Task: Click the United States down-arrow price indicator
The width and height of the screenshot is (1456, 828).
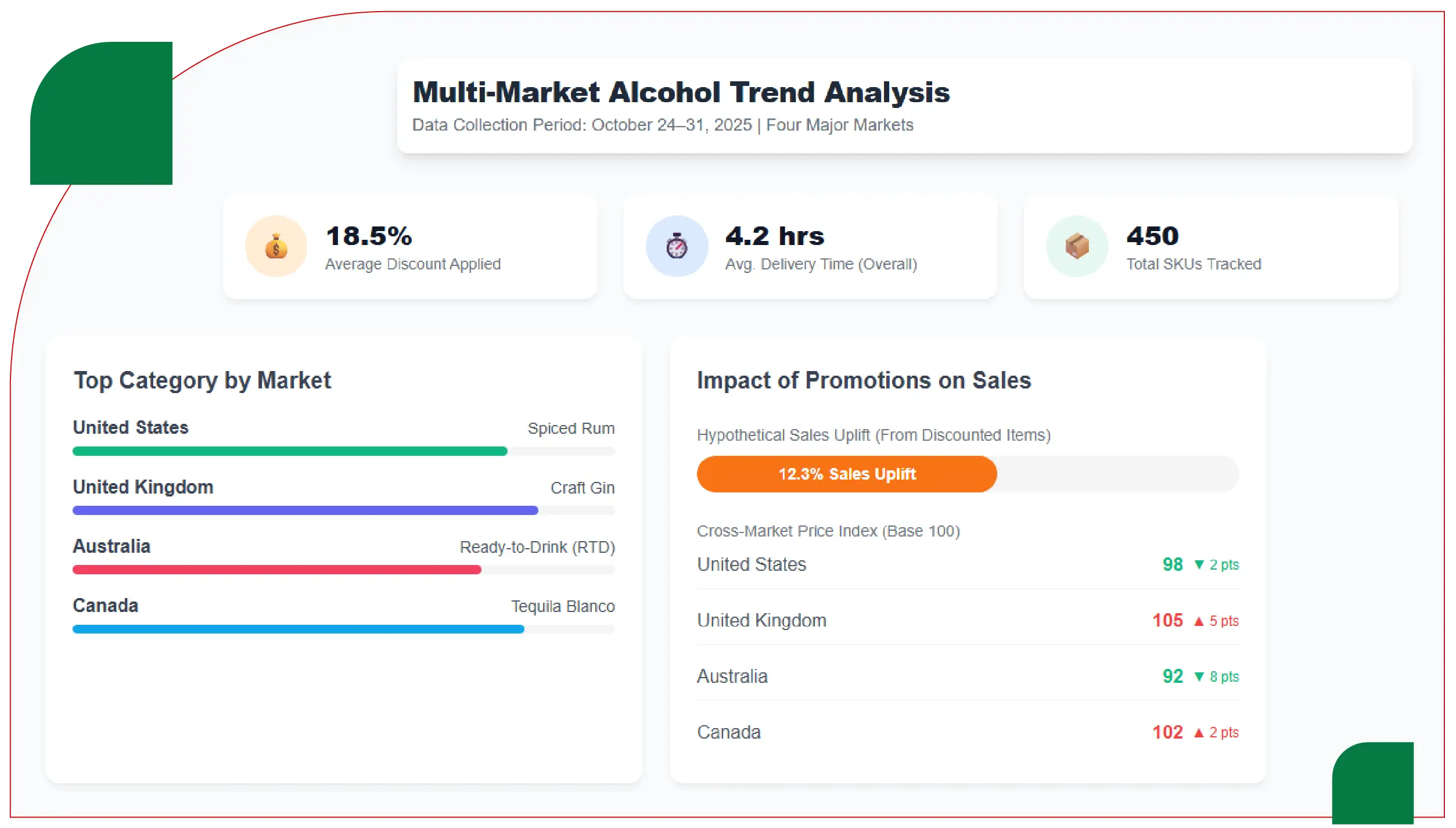Action: (x=1199, y=564)
